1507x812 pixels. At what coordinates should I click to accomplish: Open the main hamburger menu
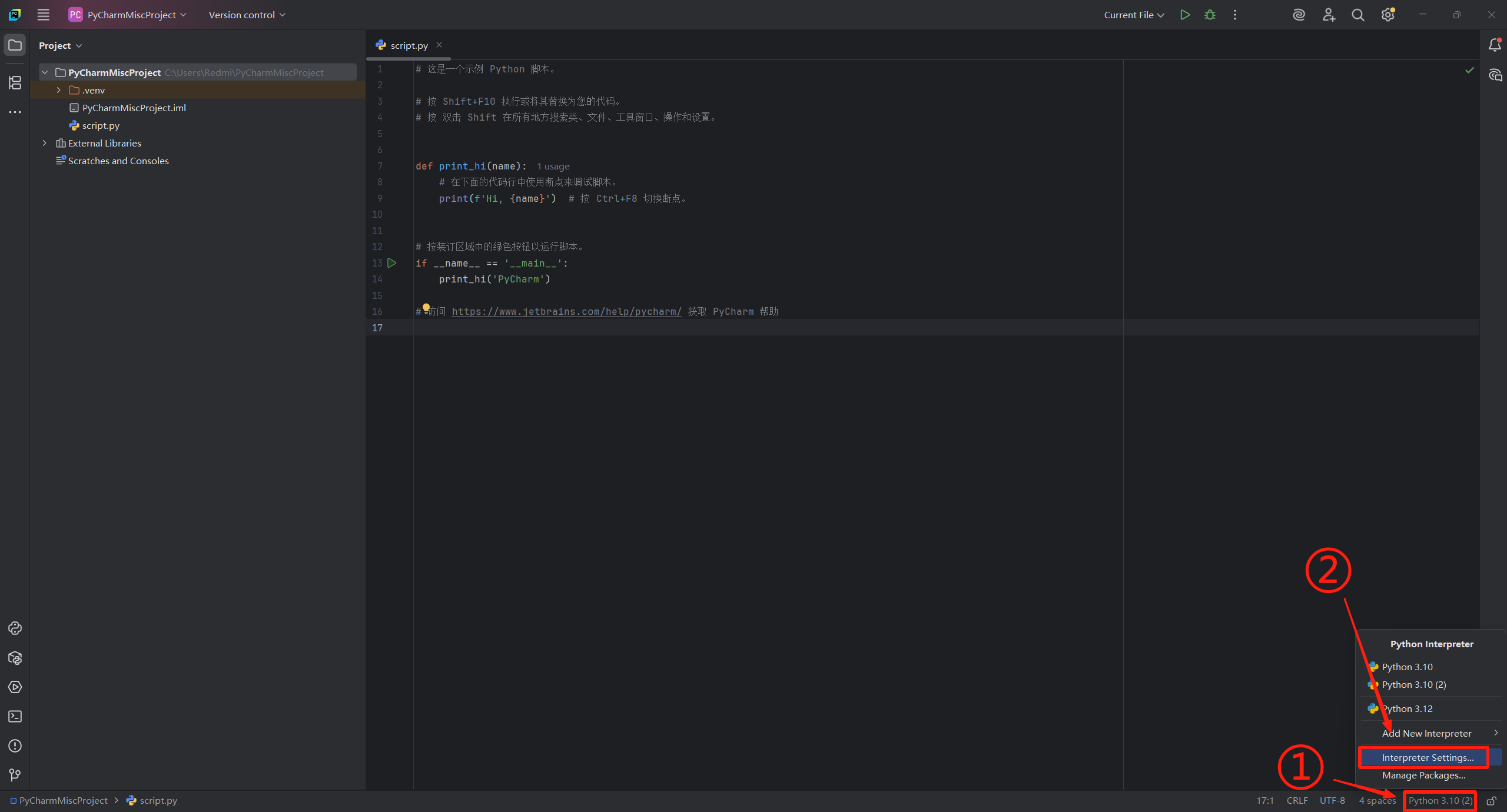(43, 15)
